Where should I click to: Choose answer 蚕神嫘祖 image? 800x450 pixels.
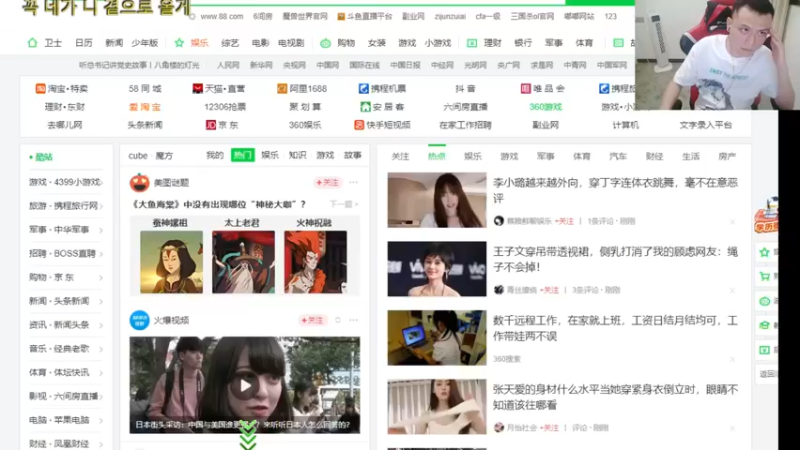click(x=171, y=262)
